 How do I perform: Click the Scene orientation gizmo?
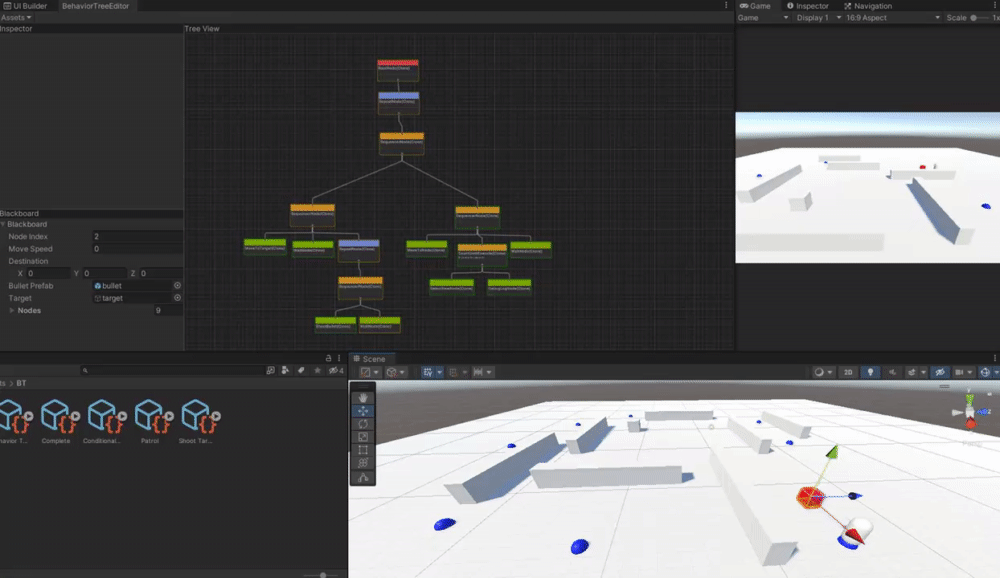click(970, 411)
